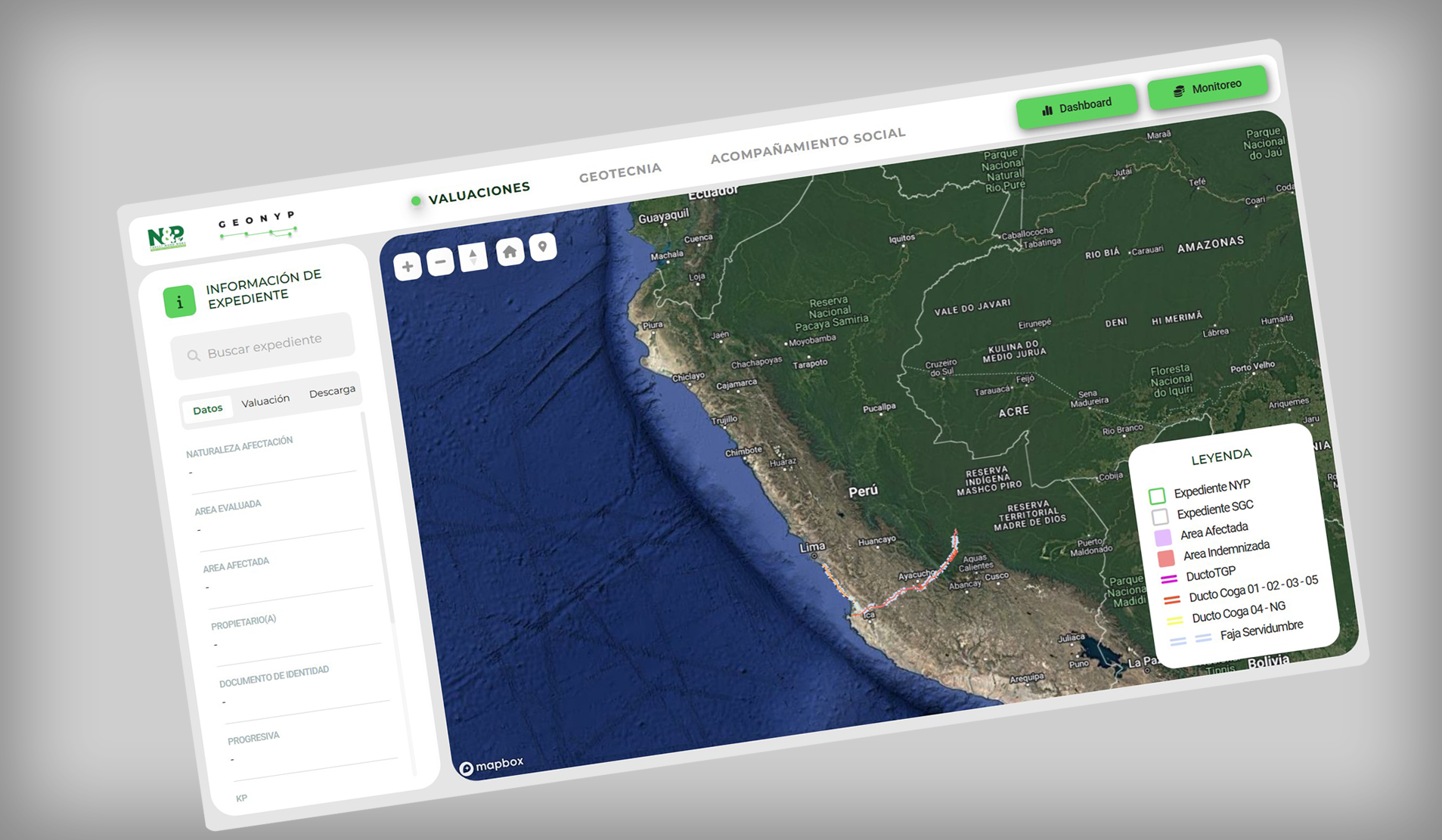This screenshot has height=840, width=1442.
Task: Click the Monitoreo button
Action: (x=1208, y=88)
